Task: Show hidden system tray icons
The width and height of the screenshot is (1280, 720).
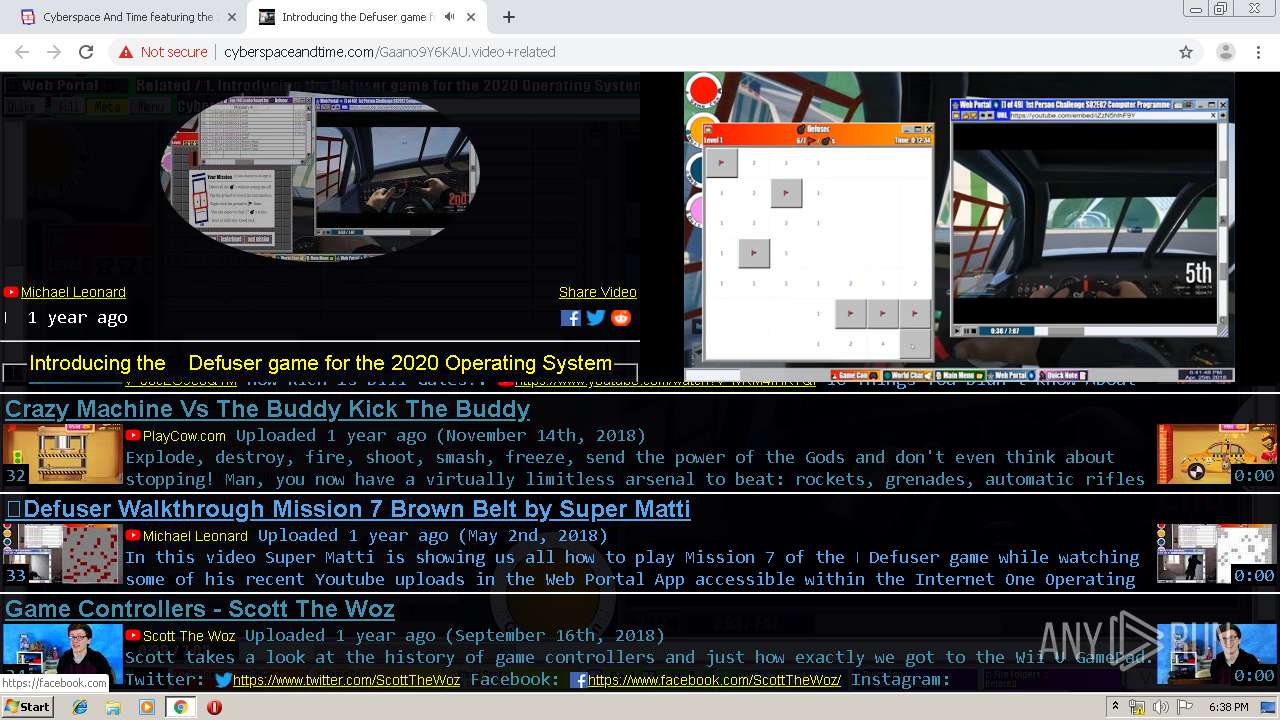Action: [x=1115, y=707]
